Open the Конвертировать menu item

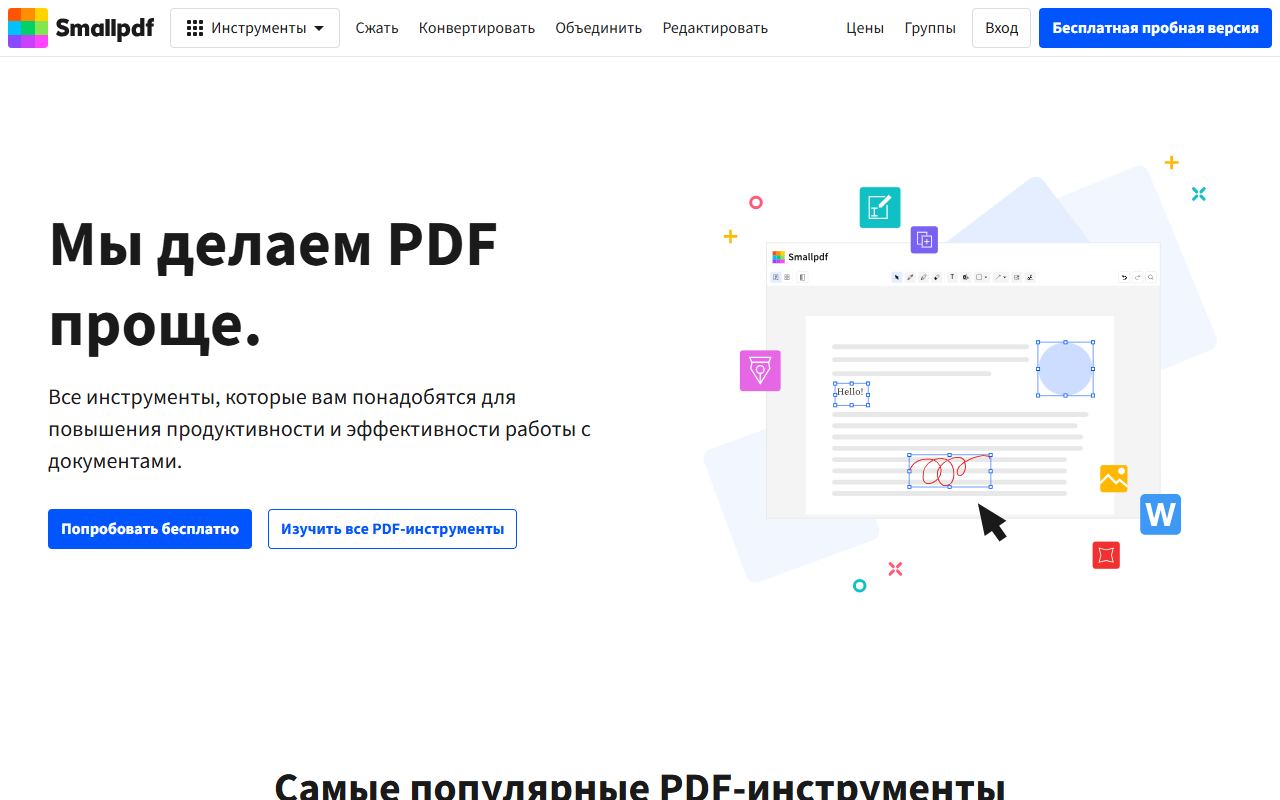(477, 28)
